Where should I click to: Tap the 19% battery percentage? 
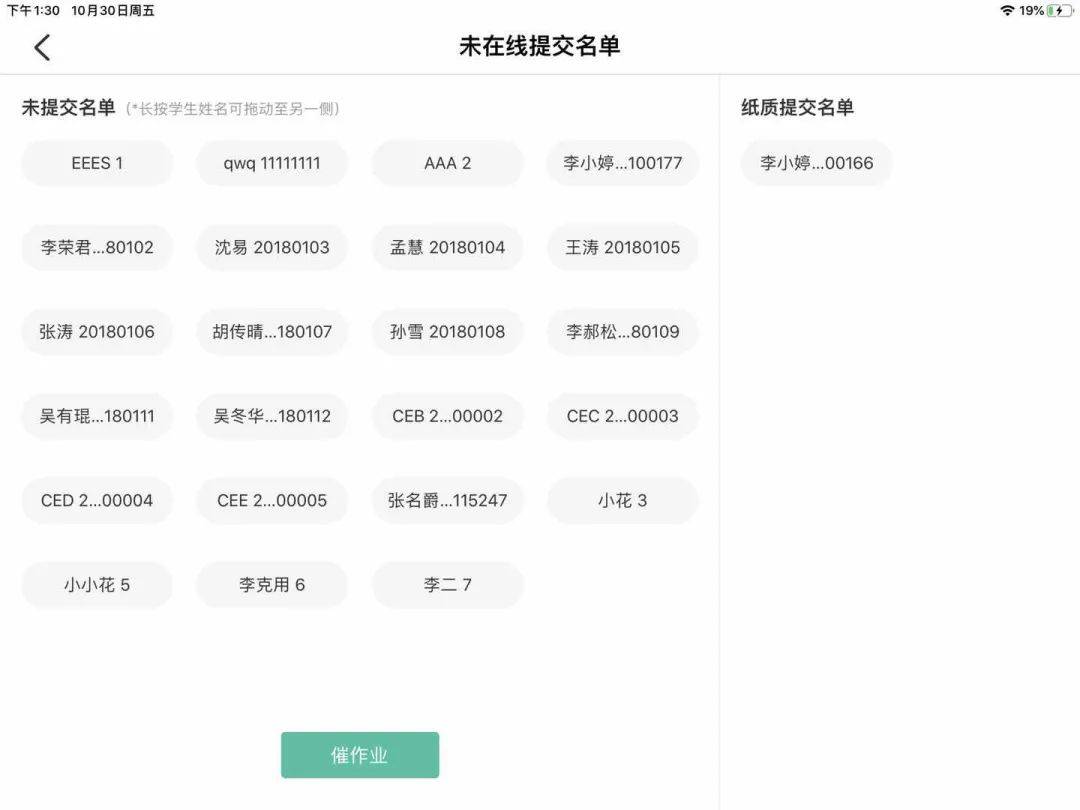pos(1031,10)
